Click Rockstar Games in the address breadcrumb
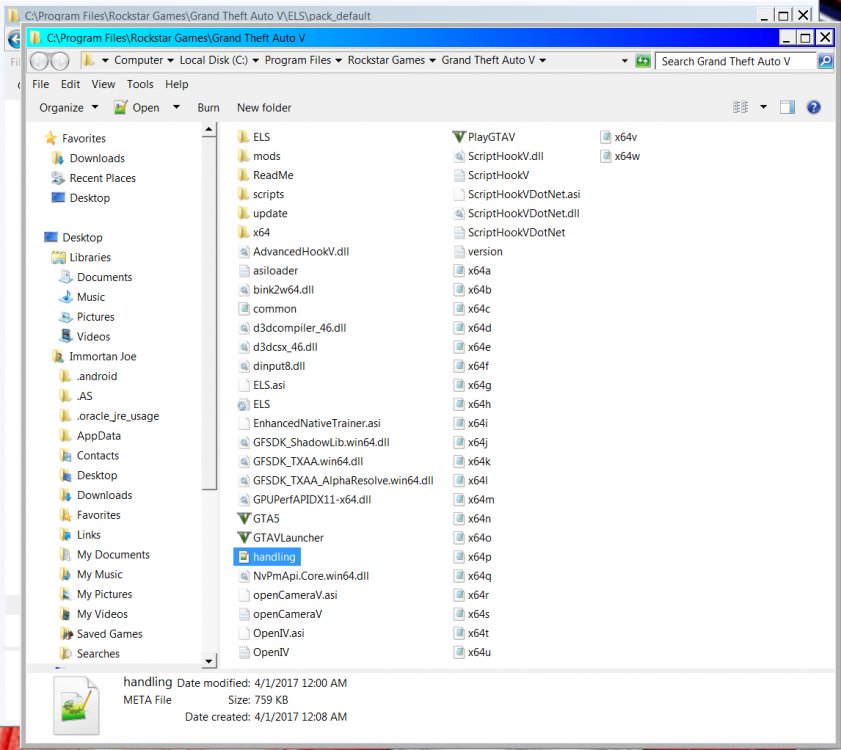This screenshot has width=841, height=750. coord(386,60)
